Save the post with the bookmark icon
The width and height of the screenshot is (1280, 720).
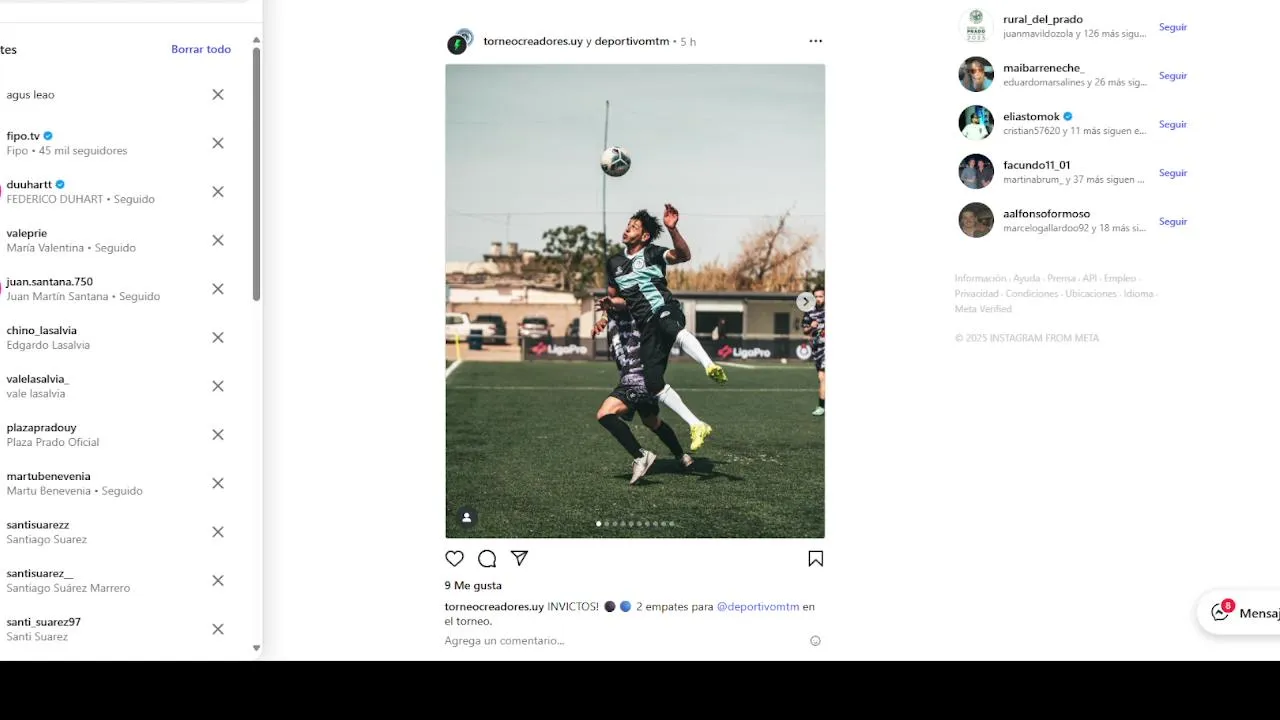point(816,559)
